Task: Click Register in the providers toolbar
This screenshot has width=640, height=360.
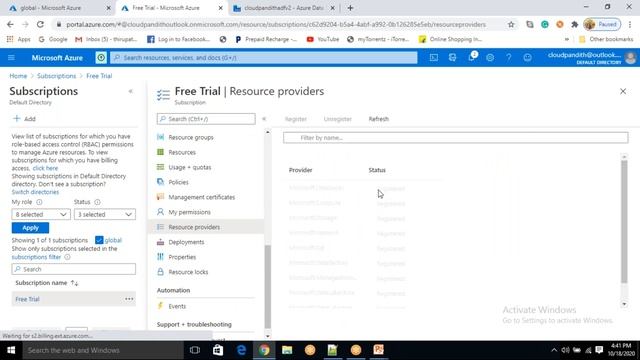Action: (296, 119)
